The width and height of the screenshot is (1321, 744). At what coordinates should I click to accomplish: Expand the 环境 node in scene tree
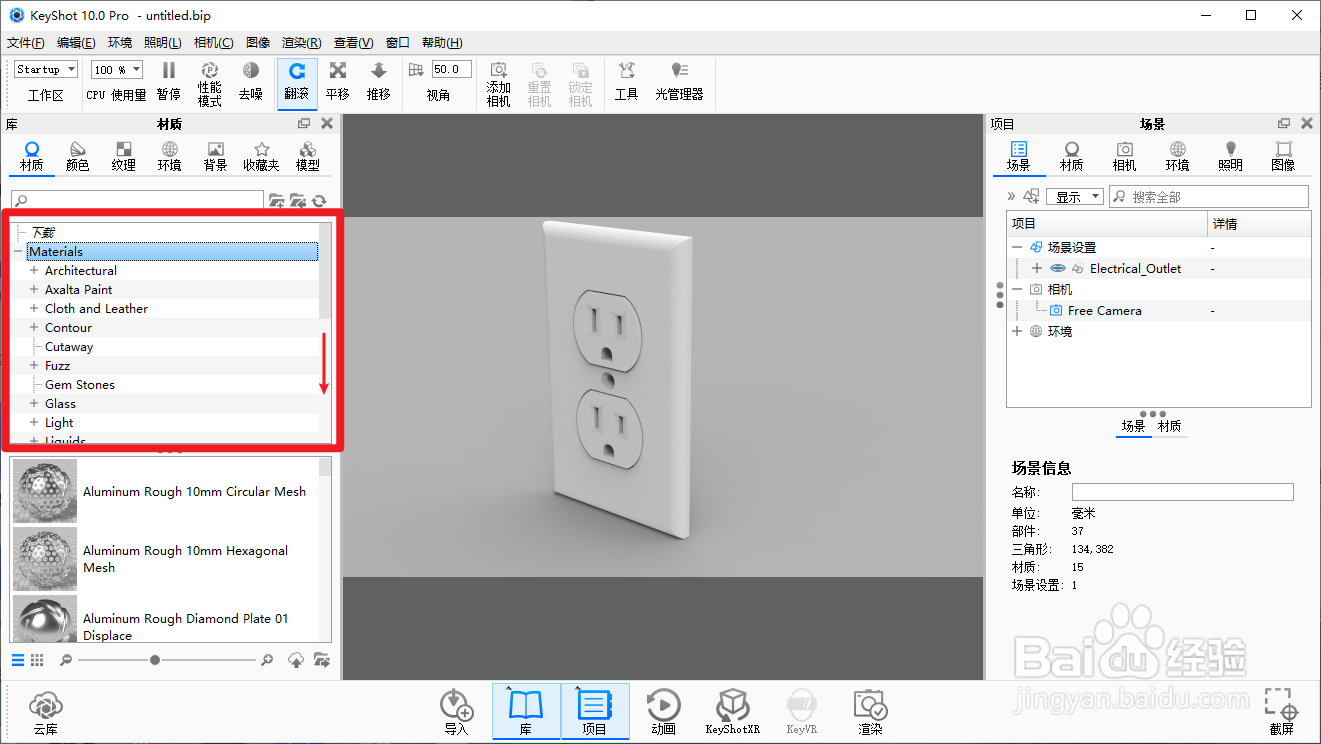[1017, 331]
